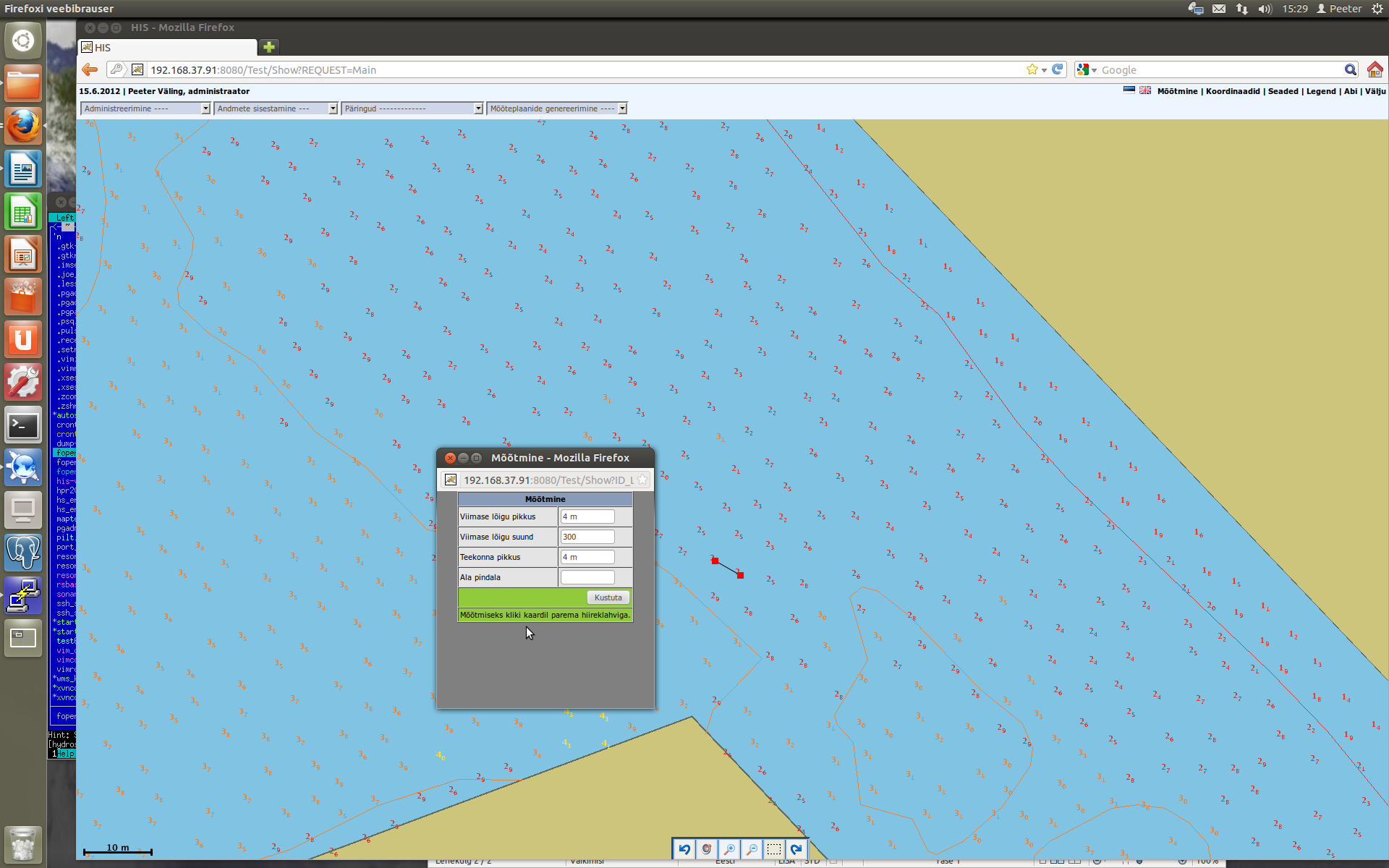Viewport: 1389px width, 868px height.
Task: Expand the Andmete sisestamine dropdown
Action: tap(276, 109)
